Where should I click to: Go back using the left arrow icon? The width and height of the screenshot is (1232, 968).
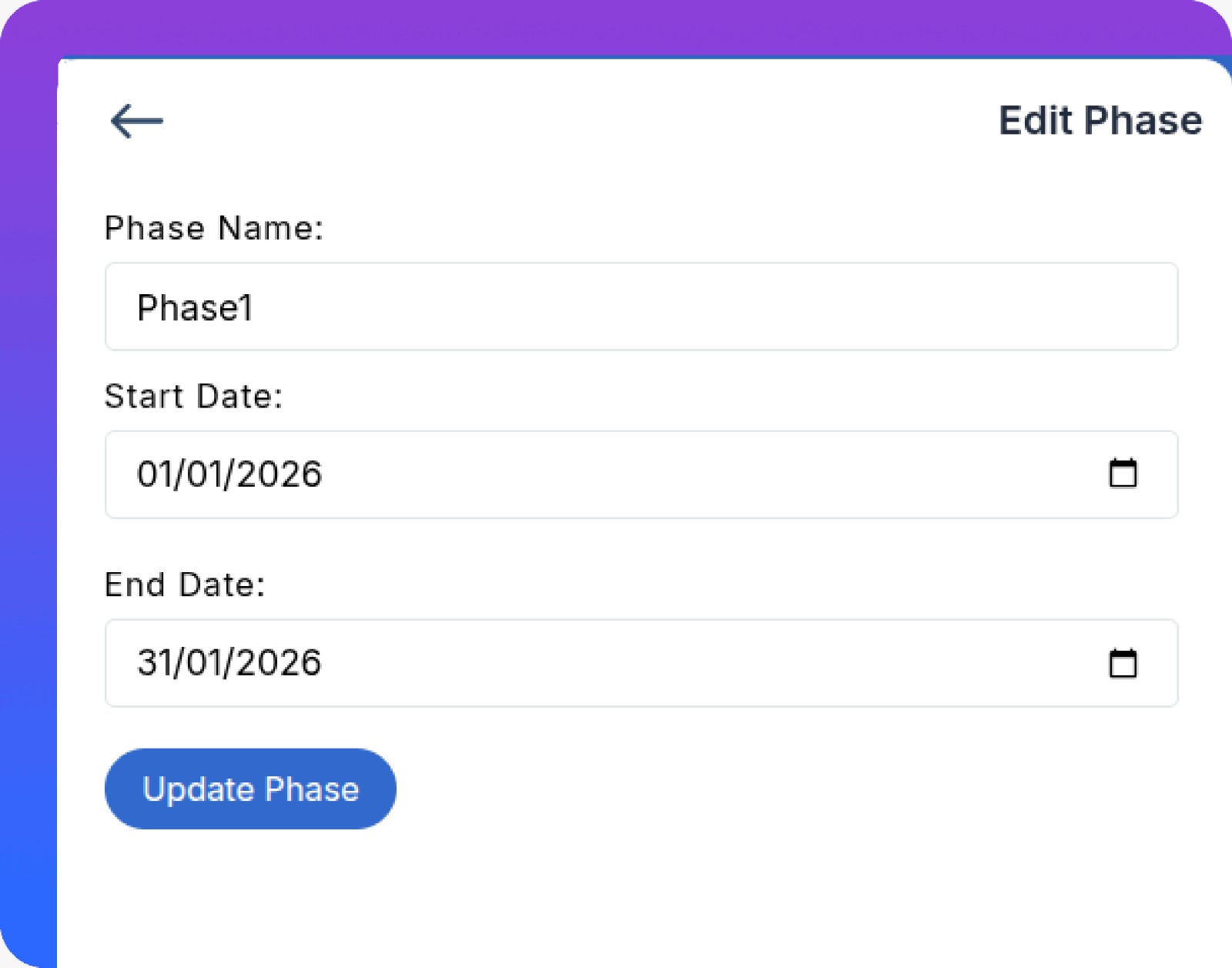pyautogui.click(x=137, y=122)
